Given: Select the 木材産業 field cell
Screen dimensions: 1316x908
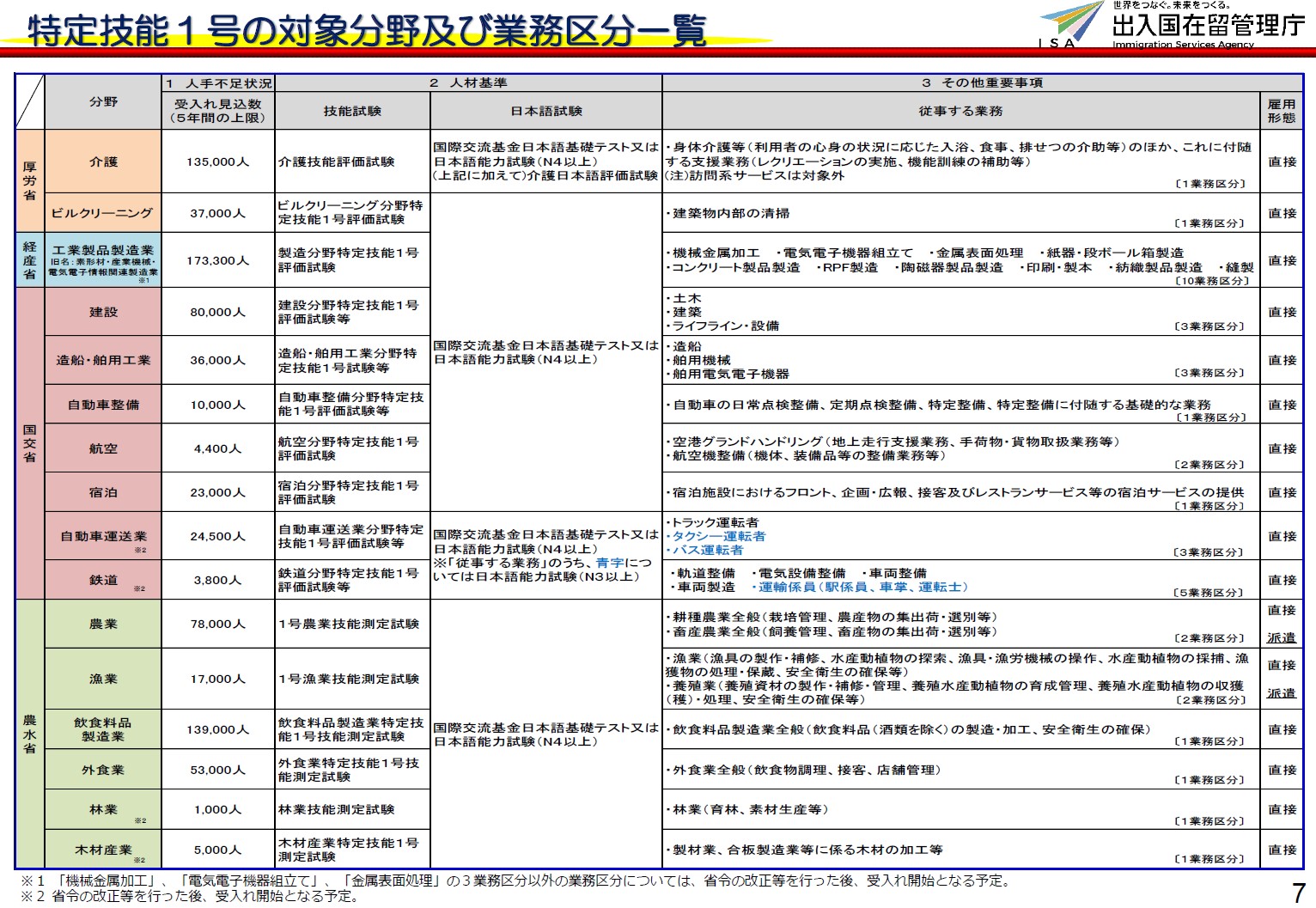Looking at the screenshot, I should click(x=103, y=850).
